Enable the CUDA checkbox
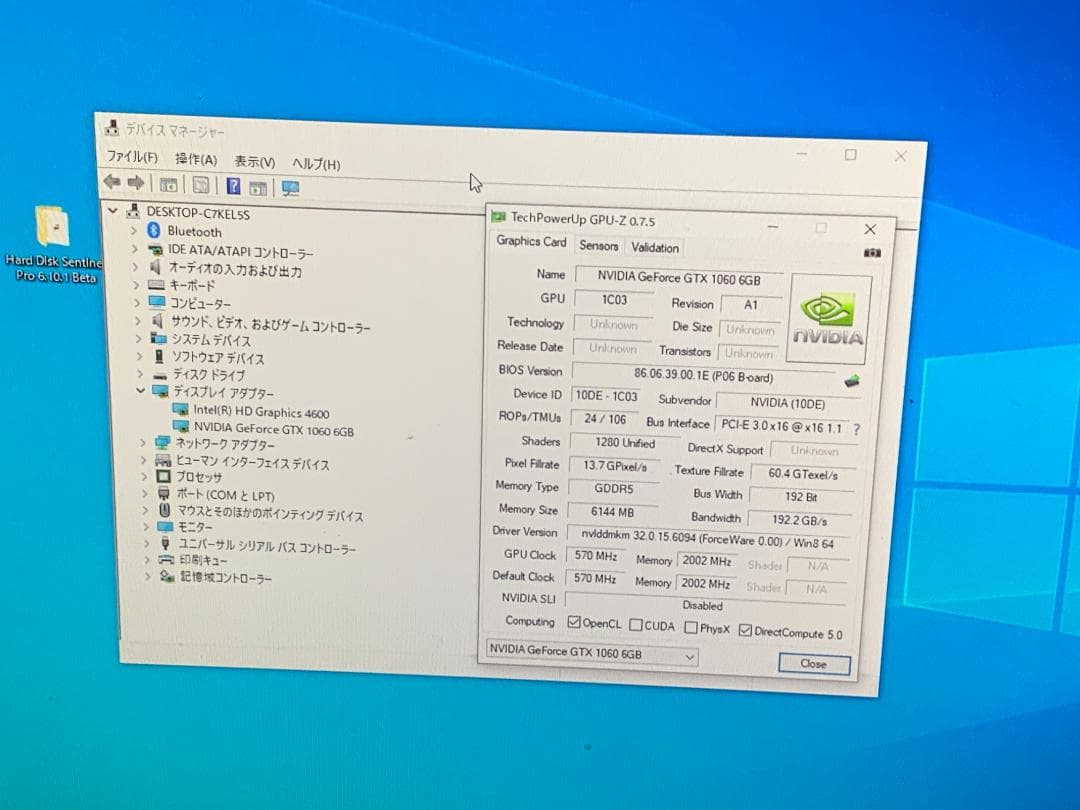The image size is (1080, 810). (637, 625)
